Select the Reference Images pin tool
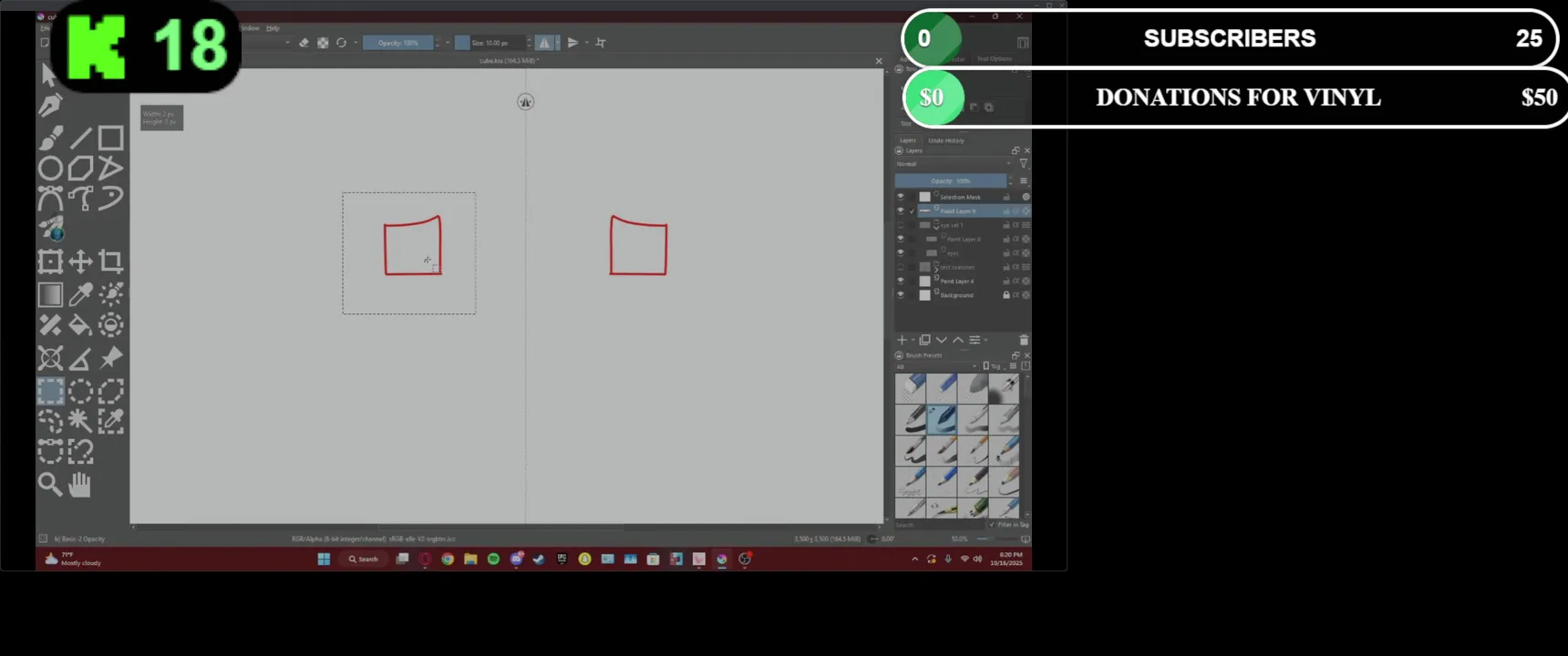The image size is (1568, 656). 110,359
